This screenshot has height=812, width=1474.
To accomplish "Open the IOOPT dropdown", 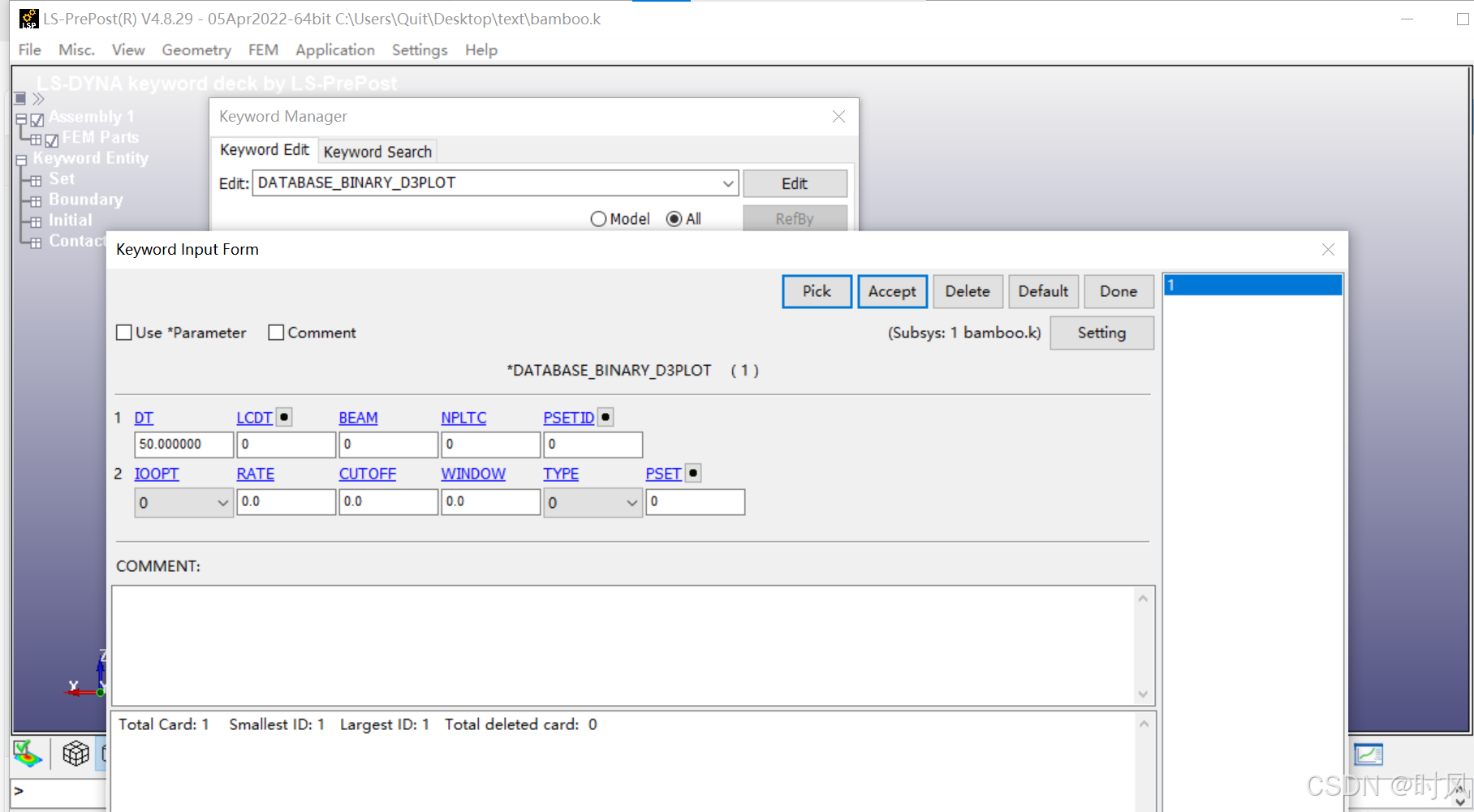I will pyautogui.click(x=223, y=503).
